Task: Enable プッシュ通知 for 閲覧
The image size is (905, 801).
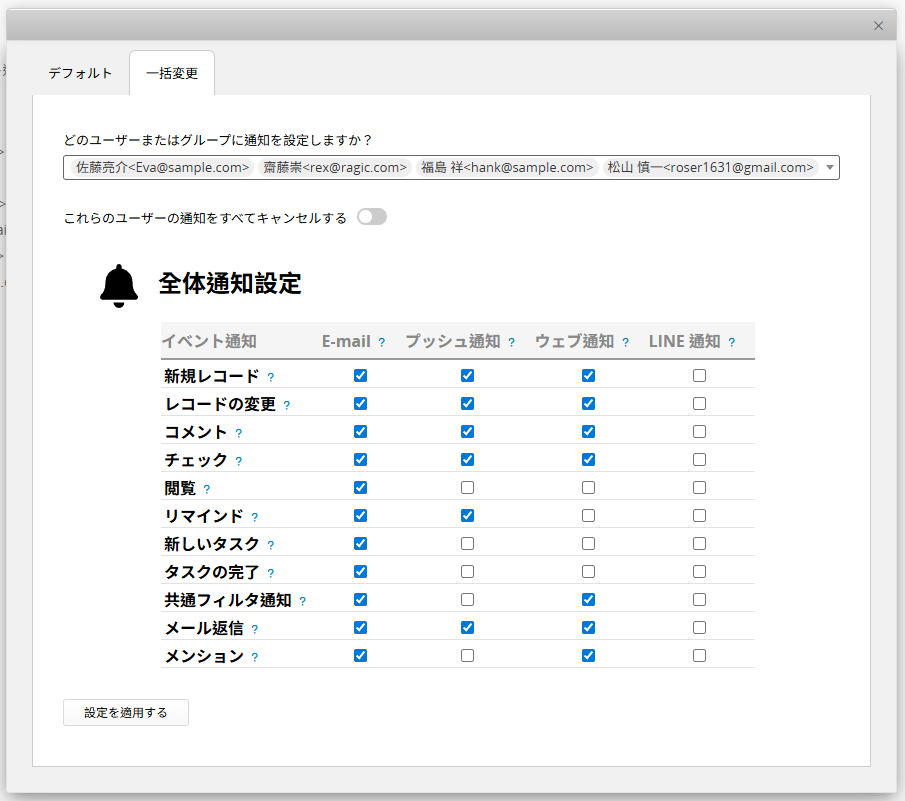Action: (x=468, y=488)
